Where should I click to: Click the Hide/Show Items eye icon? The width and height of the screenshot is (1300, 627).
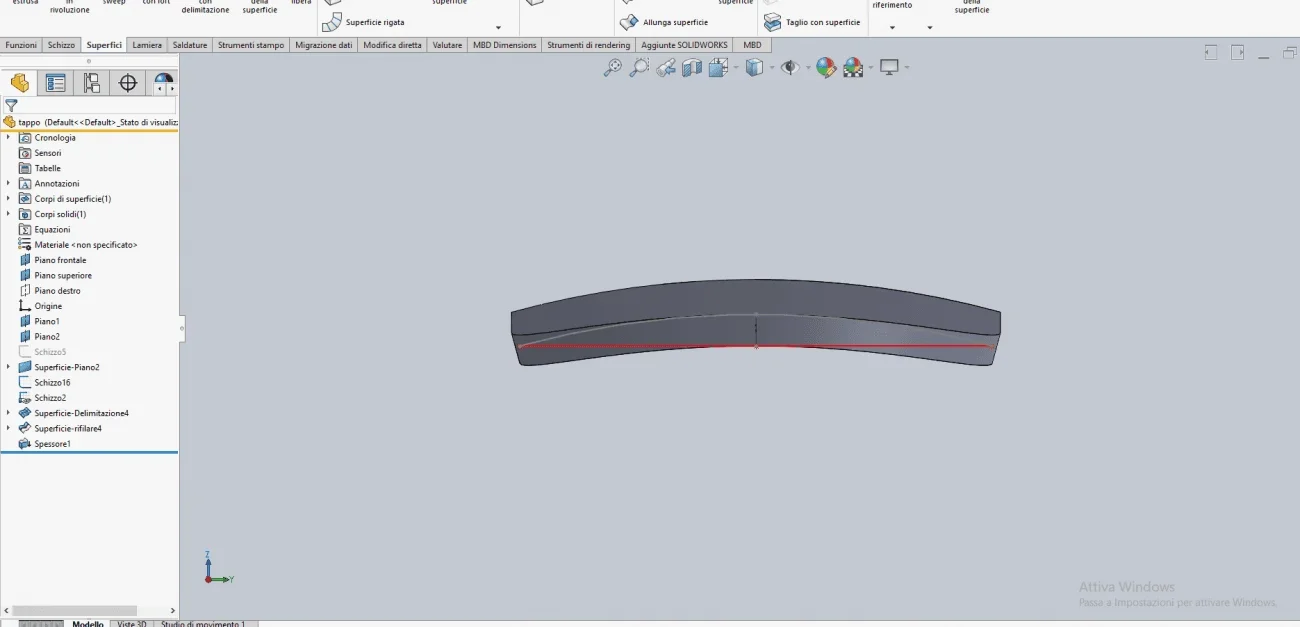(790, 67)
